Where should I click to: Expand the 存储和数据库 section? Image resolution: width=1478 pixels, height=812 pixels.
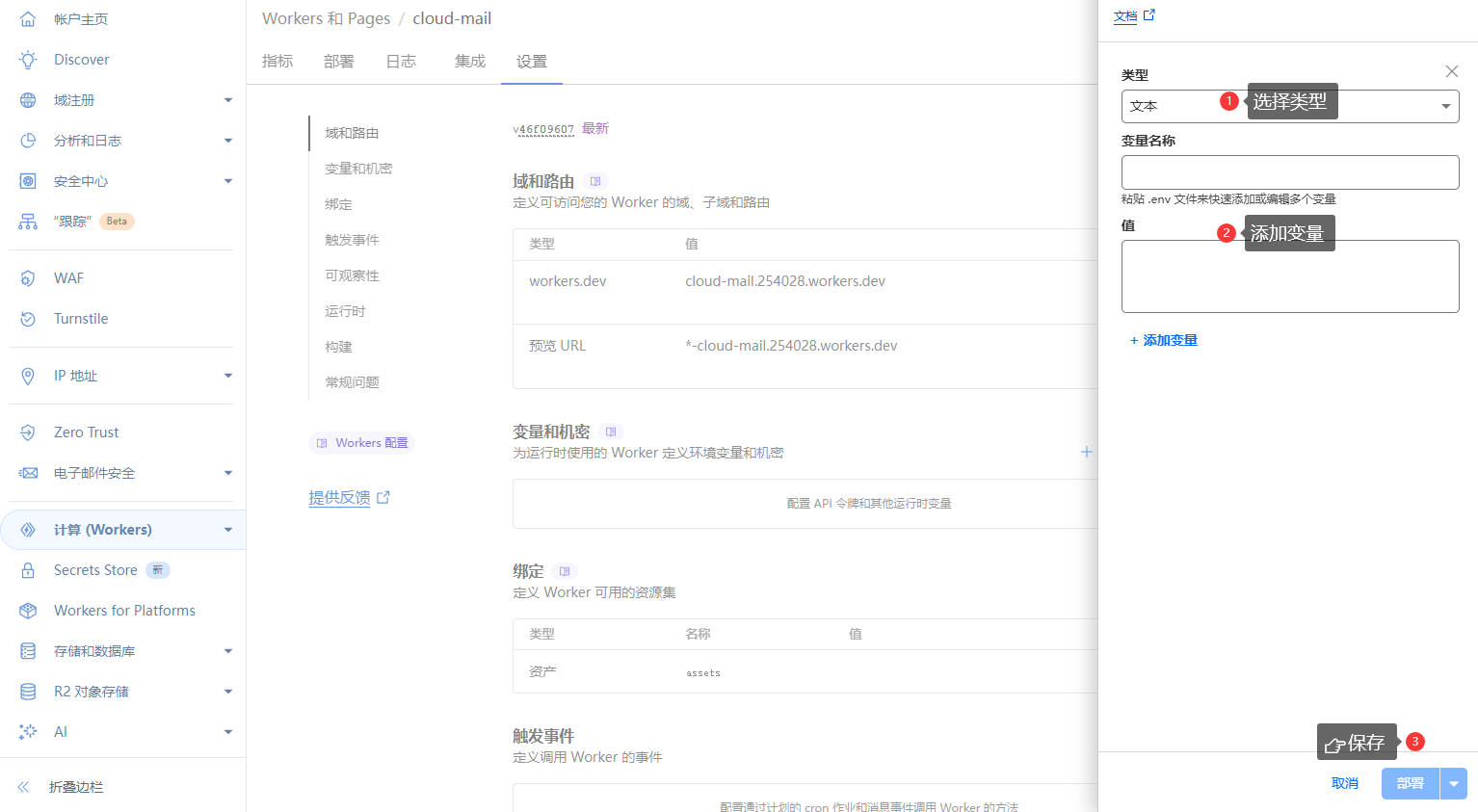click(228, 650)
